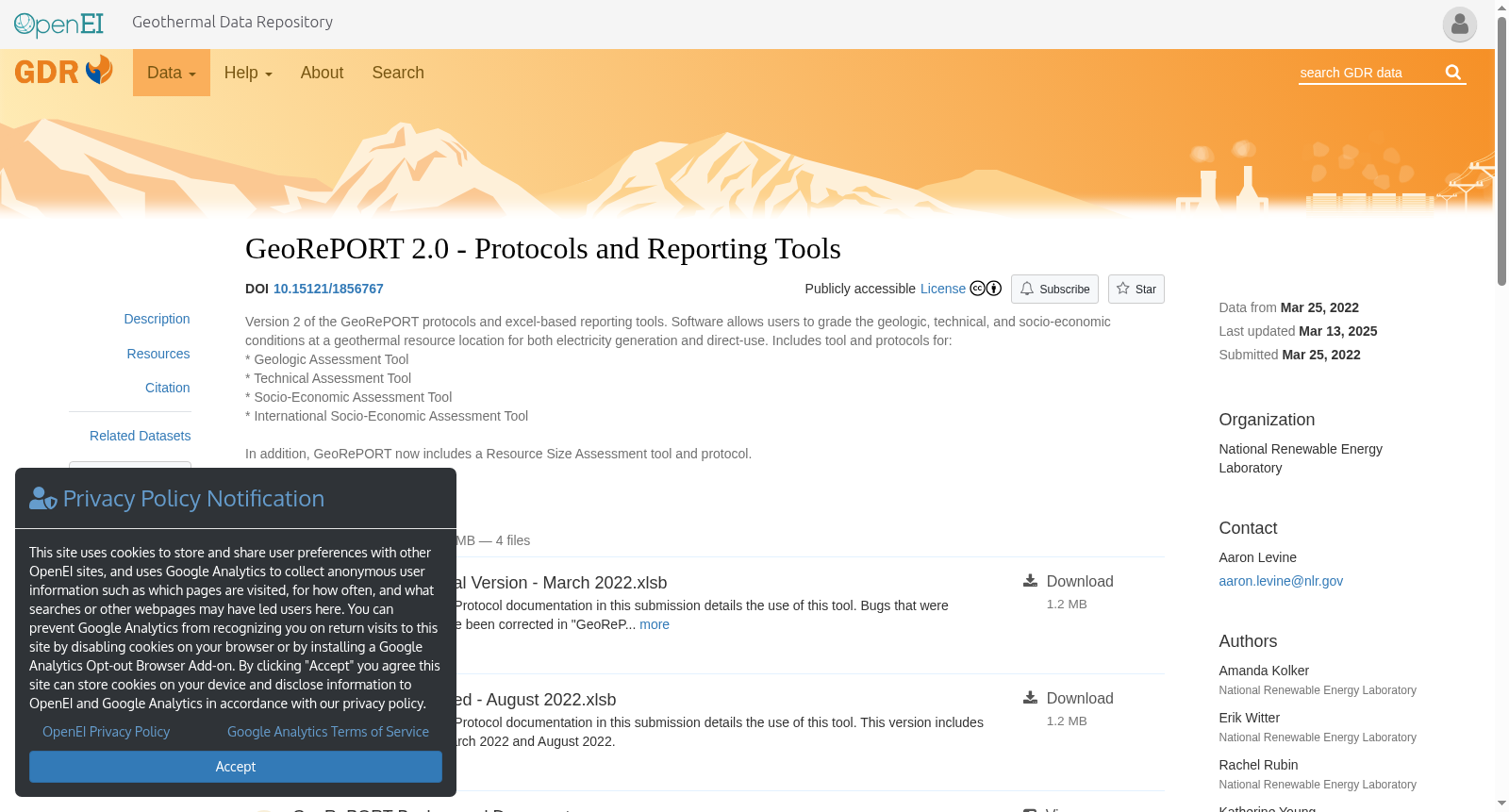Screen dimensions: 1509x812
Task: Click the scrollbar down arrow
Action: tap(1501, 804)
